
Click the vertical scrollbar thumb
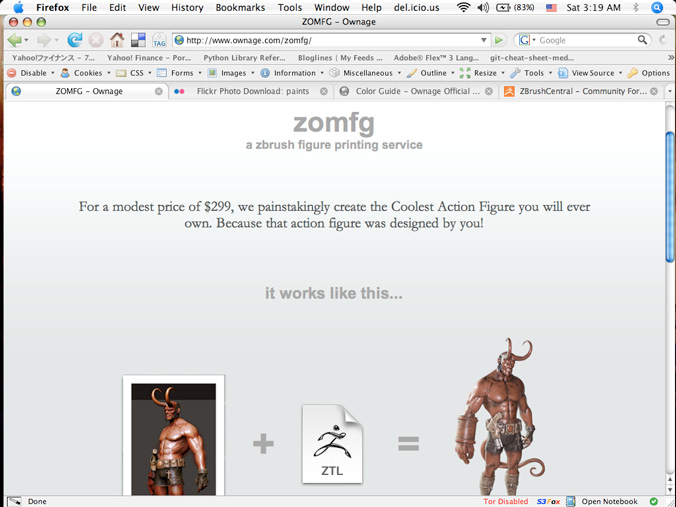pos(670,196)
